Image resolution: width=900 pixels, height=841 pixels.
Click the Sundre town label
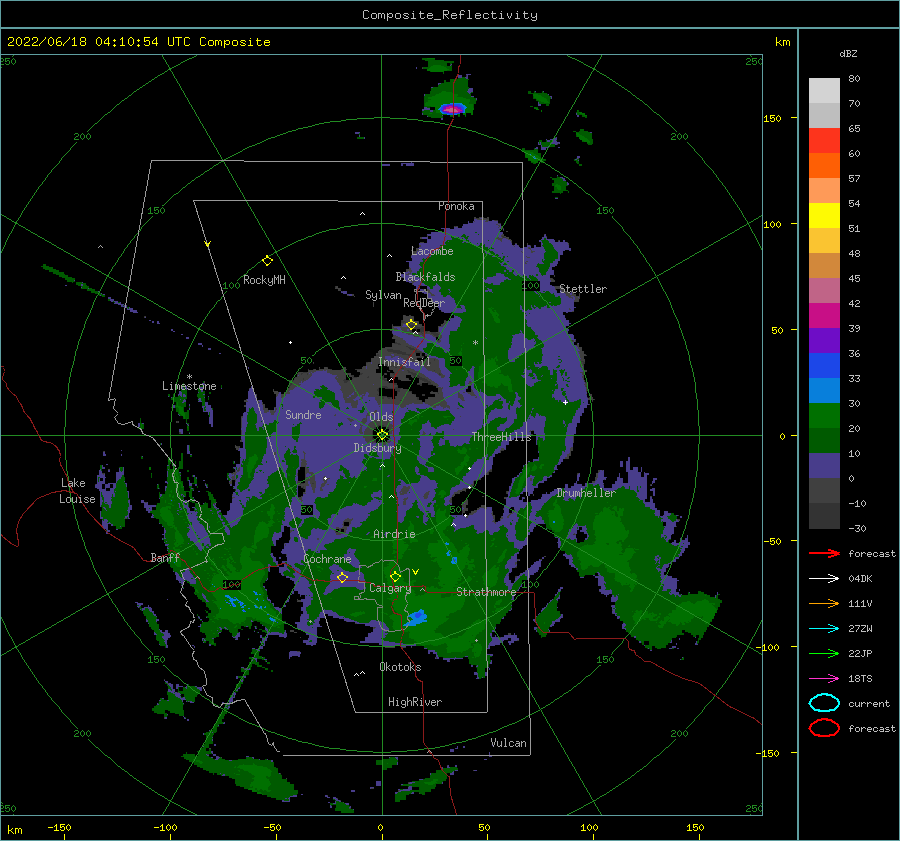(x=303, y=415)
